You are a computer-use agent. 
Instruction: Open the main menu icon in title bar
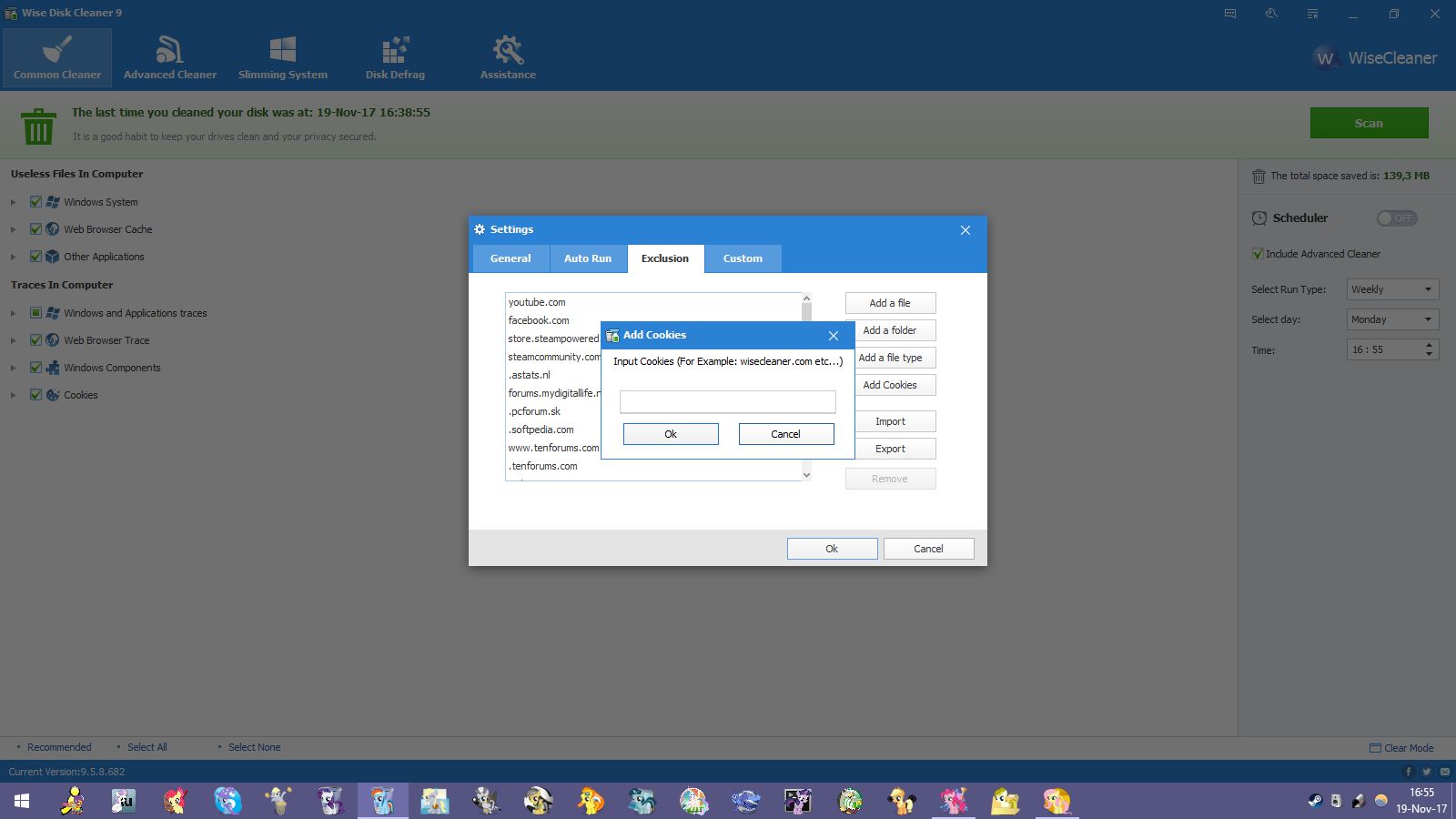pos(1312,14)
